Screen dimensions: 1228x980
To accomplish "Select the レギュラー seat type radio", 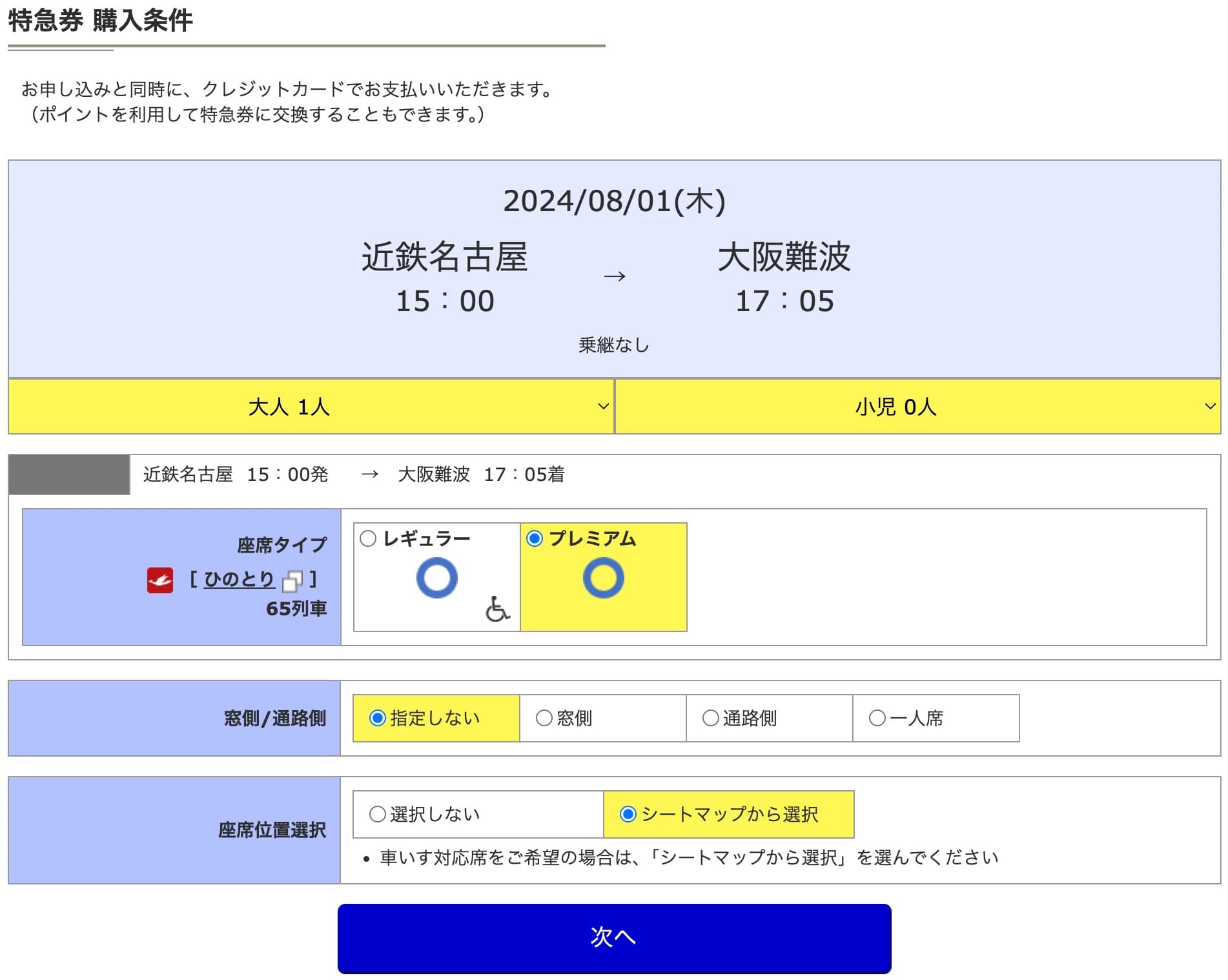I will point(368,538).
